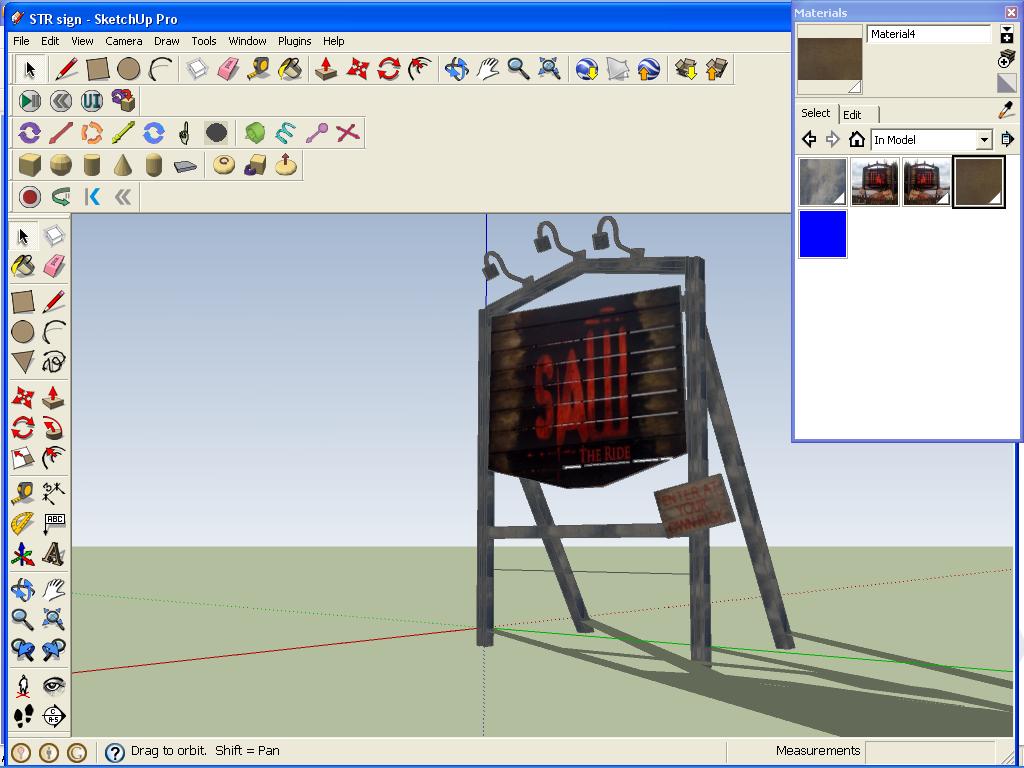1024x768 pixels.
Task: Select the Offset tool in top toolbar
Action: pos(420,69)
